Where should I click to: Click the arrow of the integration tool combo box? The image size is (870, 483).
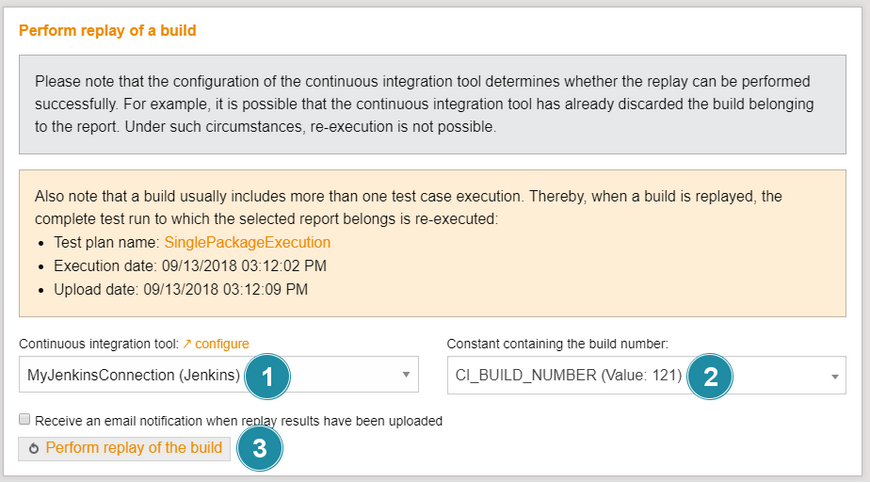[406, 376]
